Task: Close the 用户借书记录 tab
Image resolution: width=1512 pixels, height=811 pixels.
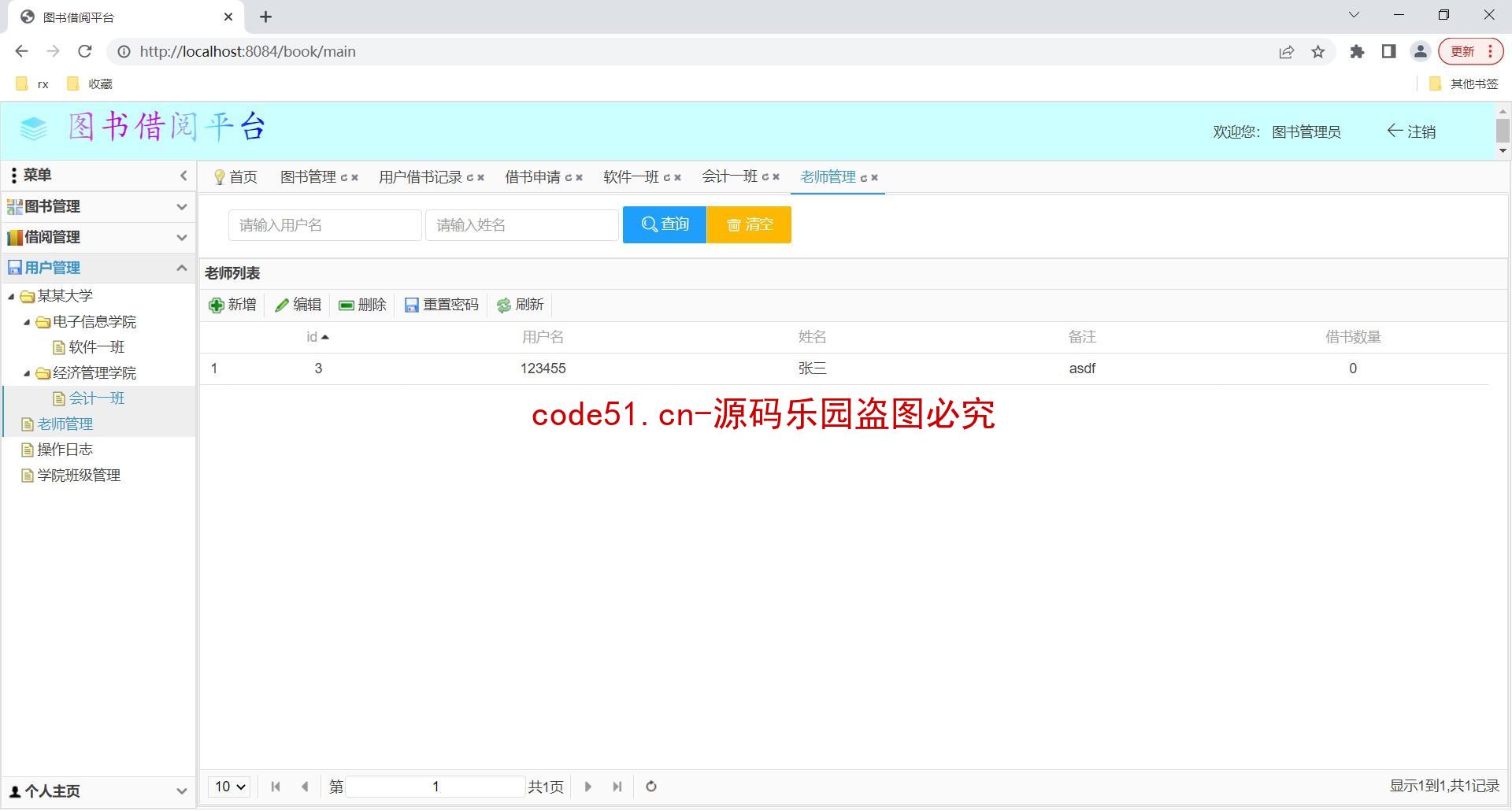Action: tap(481, 178)
